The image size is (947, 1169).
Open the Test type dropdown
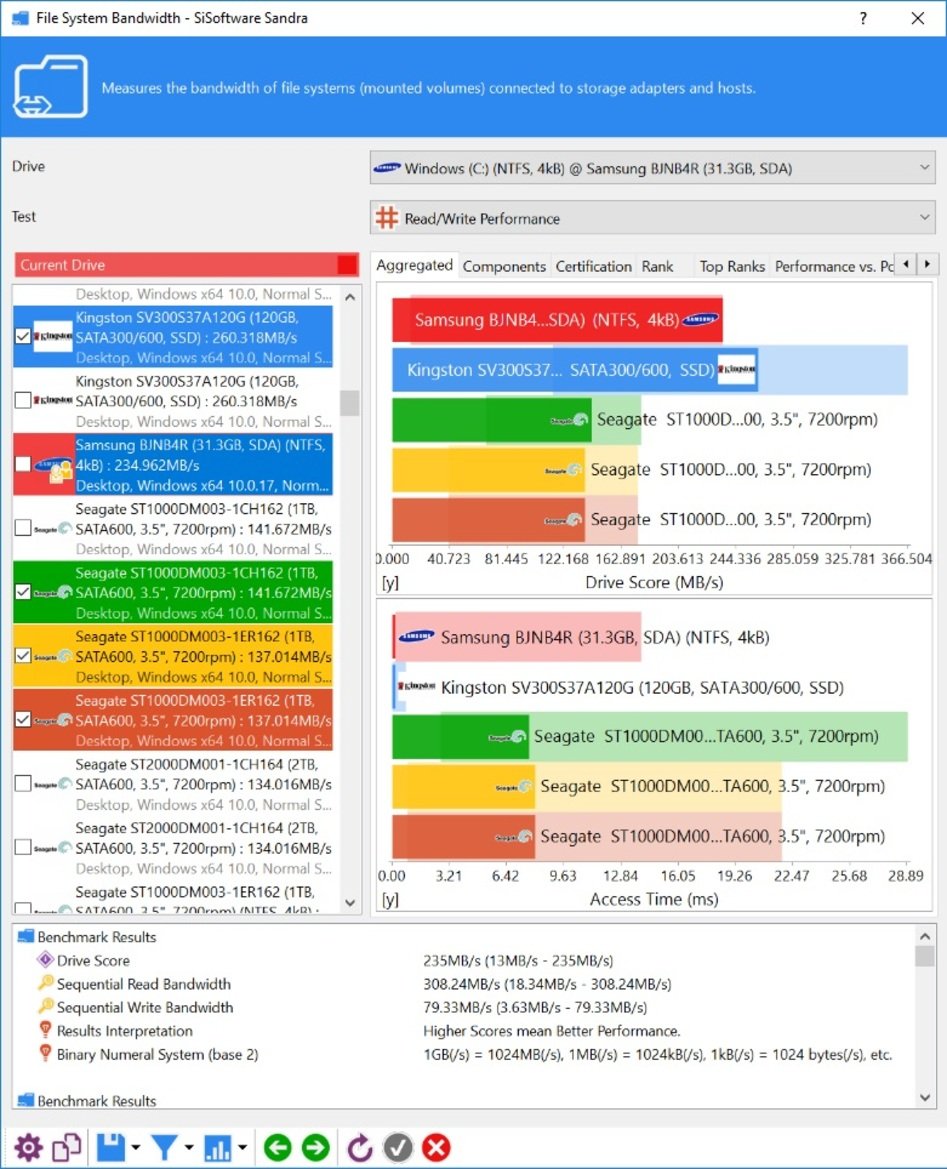[652, 218]
